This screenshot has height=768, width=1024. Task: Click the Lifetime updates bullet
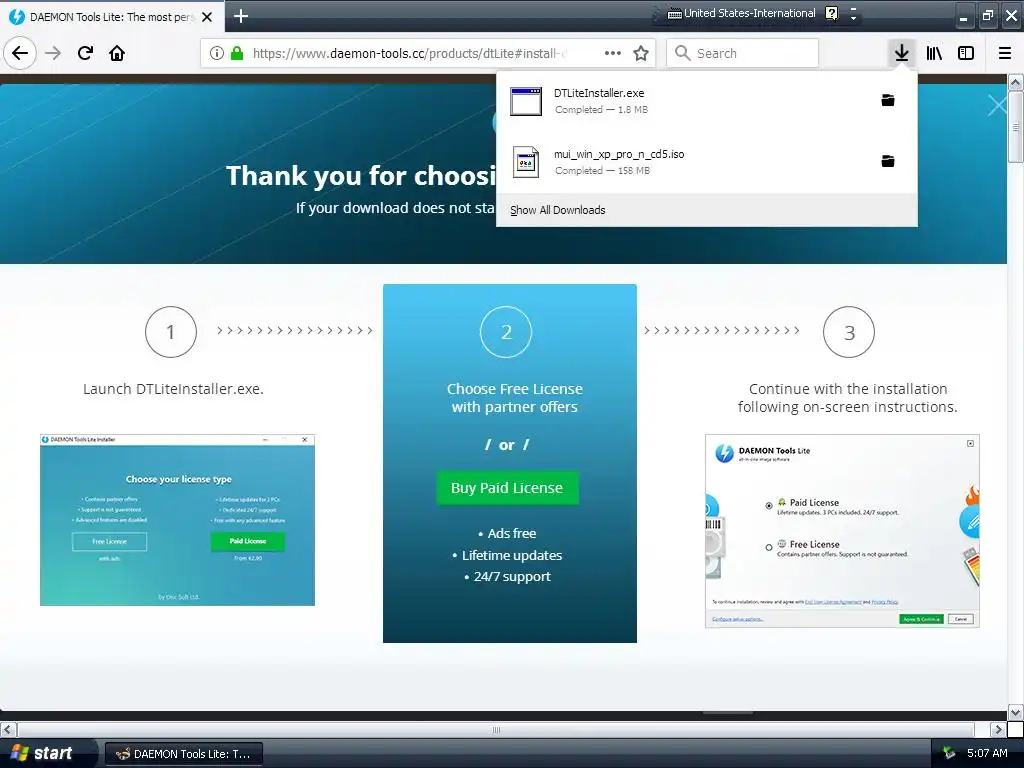click(507, 555)
